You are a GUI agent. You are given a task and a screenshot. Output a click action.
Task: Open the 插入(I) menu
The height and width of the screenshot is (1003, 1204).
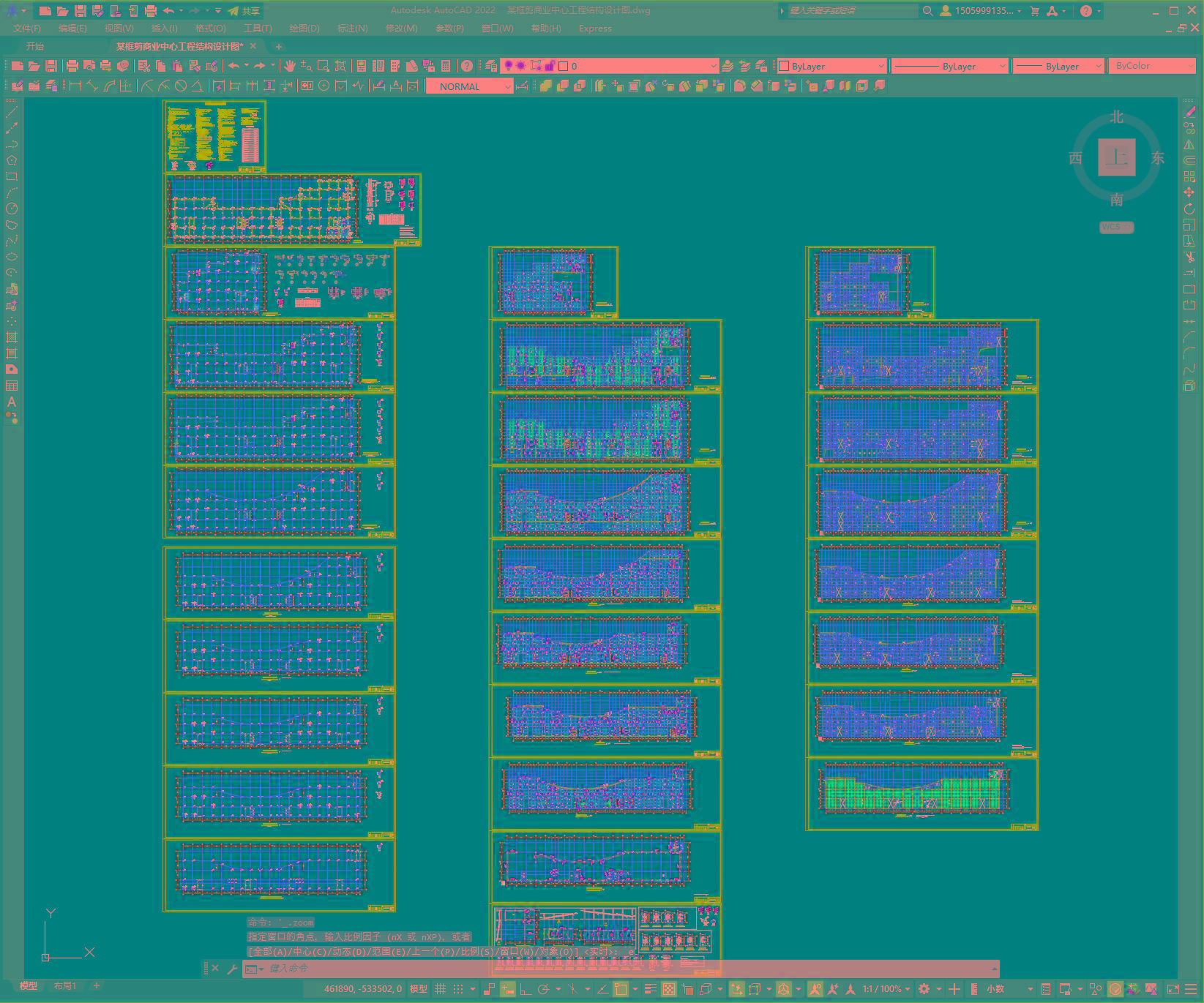pyautogui.click(x=165, y=29)
